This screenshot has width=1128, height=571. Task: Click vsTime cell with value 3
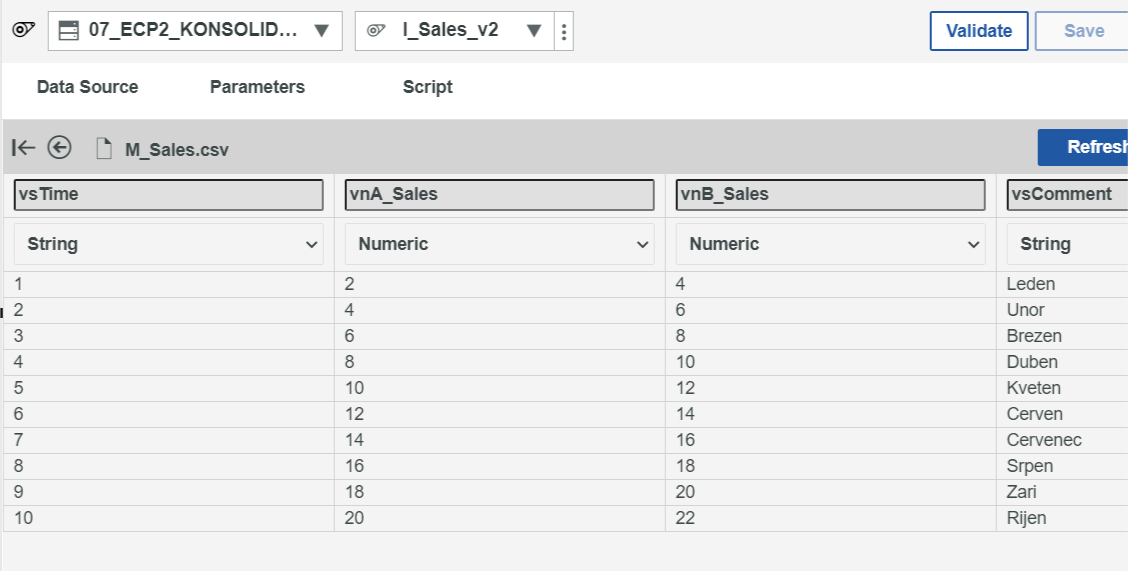tap(169, 336)
